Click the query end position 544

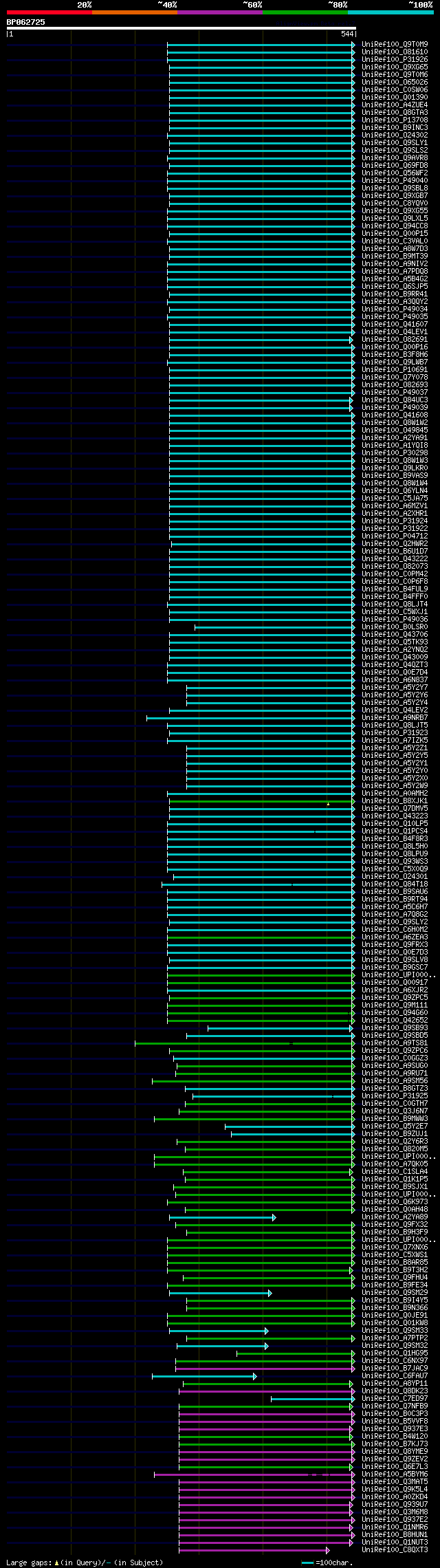[347, 34]
